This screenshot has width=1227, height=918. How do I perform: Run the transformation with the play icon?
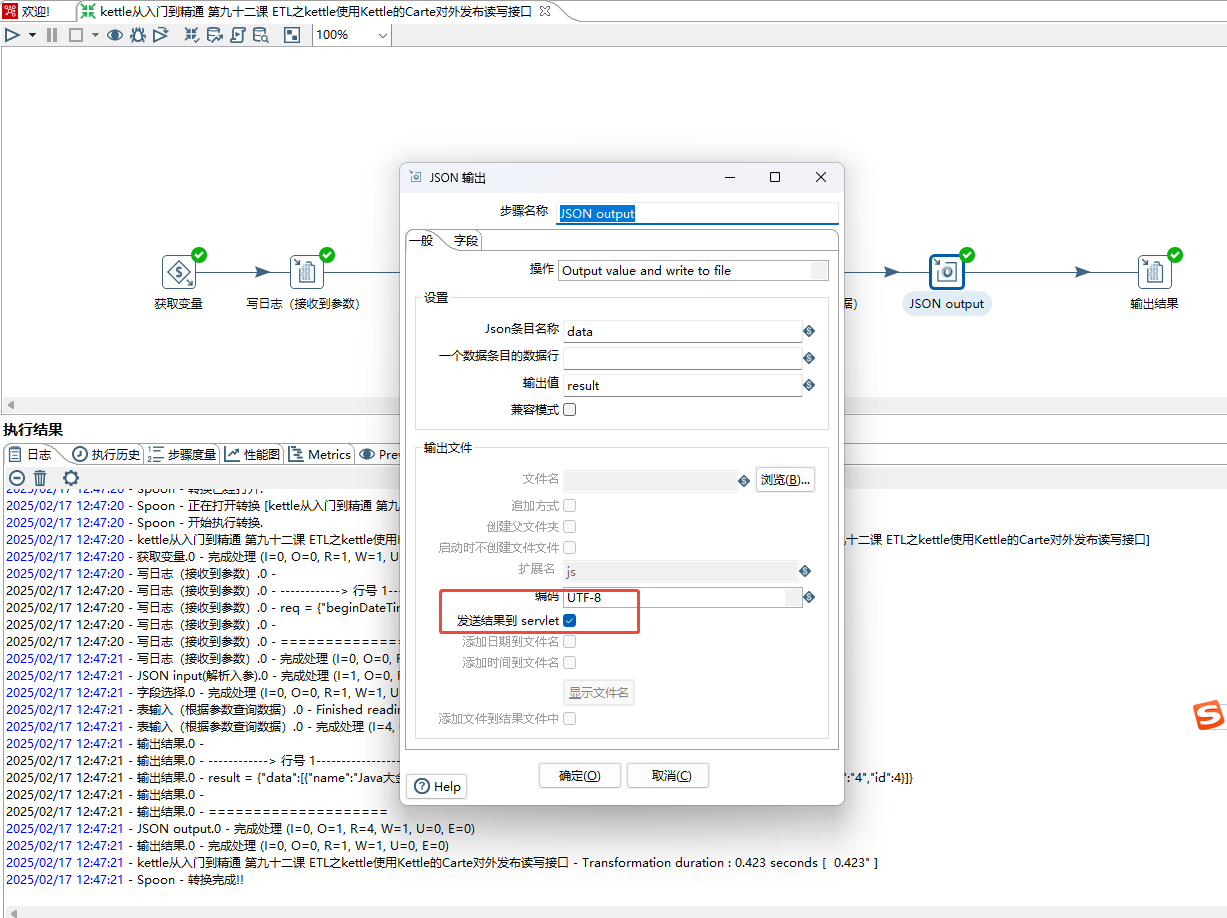pyautogui.click(x=12, y=35)
